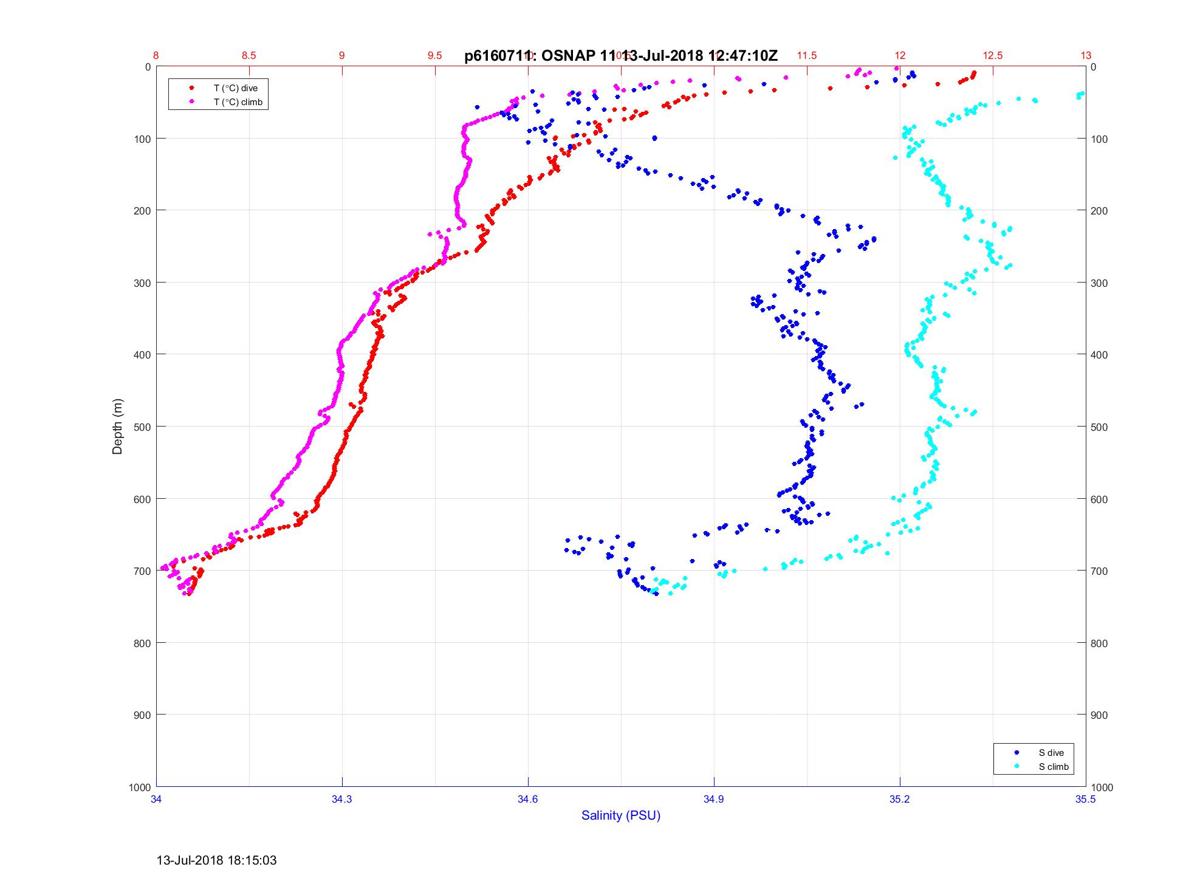1200x885 pixels.
Task: Click the 'Salinity (PSU)' axis label
Action: (x=621, y=816)
